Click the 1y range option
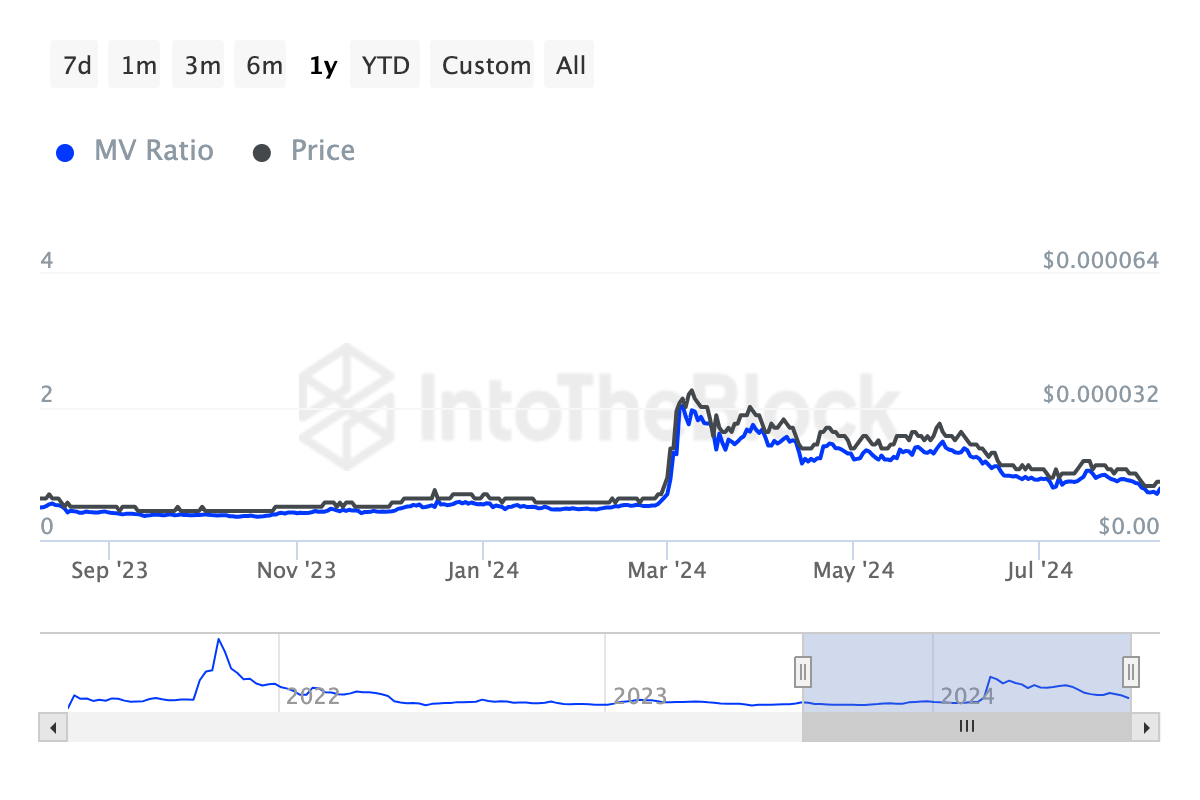Screen dimensions: 1200x800 pos(323,66)
